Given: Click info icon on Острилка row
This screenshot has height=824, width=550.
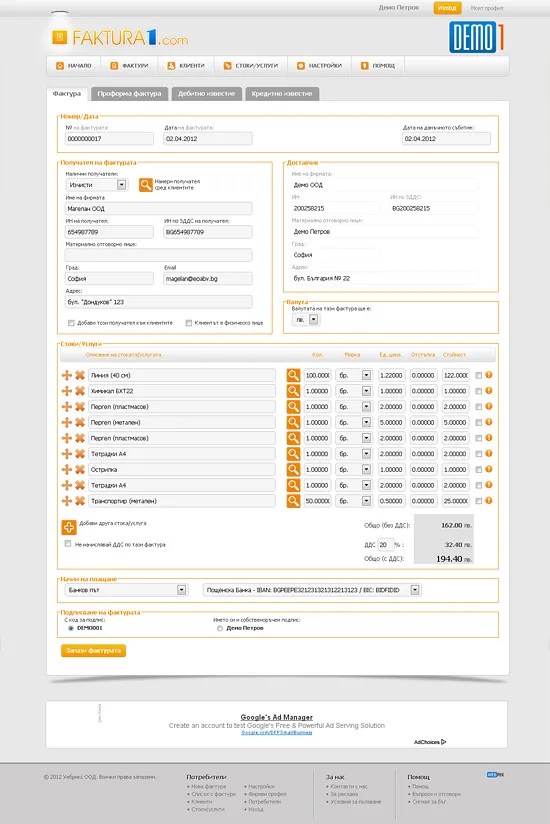Looking at the screenshot, I should (x=489, y=469).
